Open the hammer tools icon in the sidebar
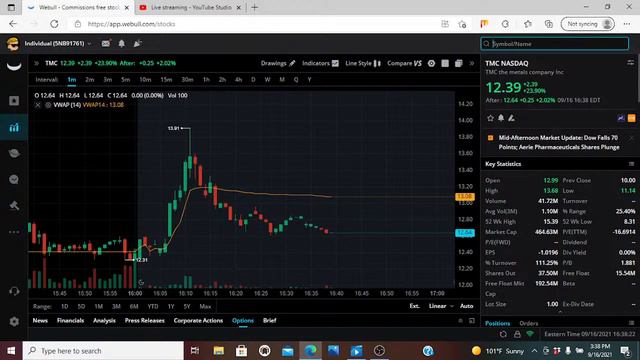The width and height of the screenshot is (640, 360). pos(14,205)
